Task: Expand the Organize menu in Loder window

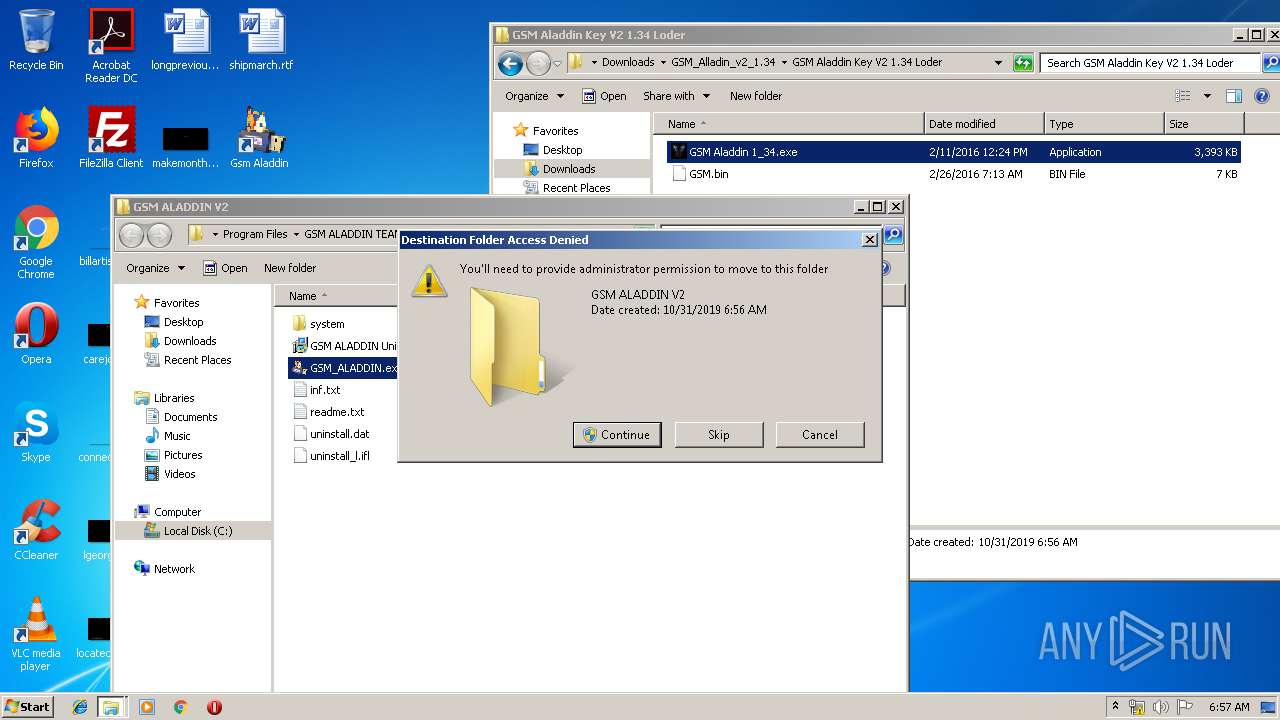Action: [534, 96]
